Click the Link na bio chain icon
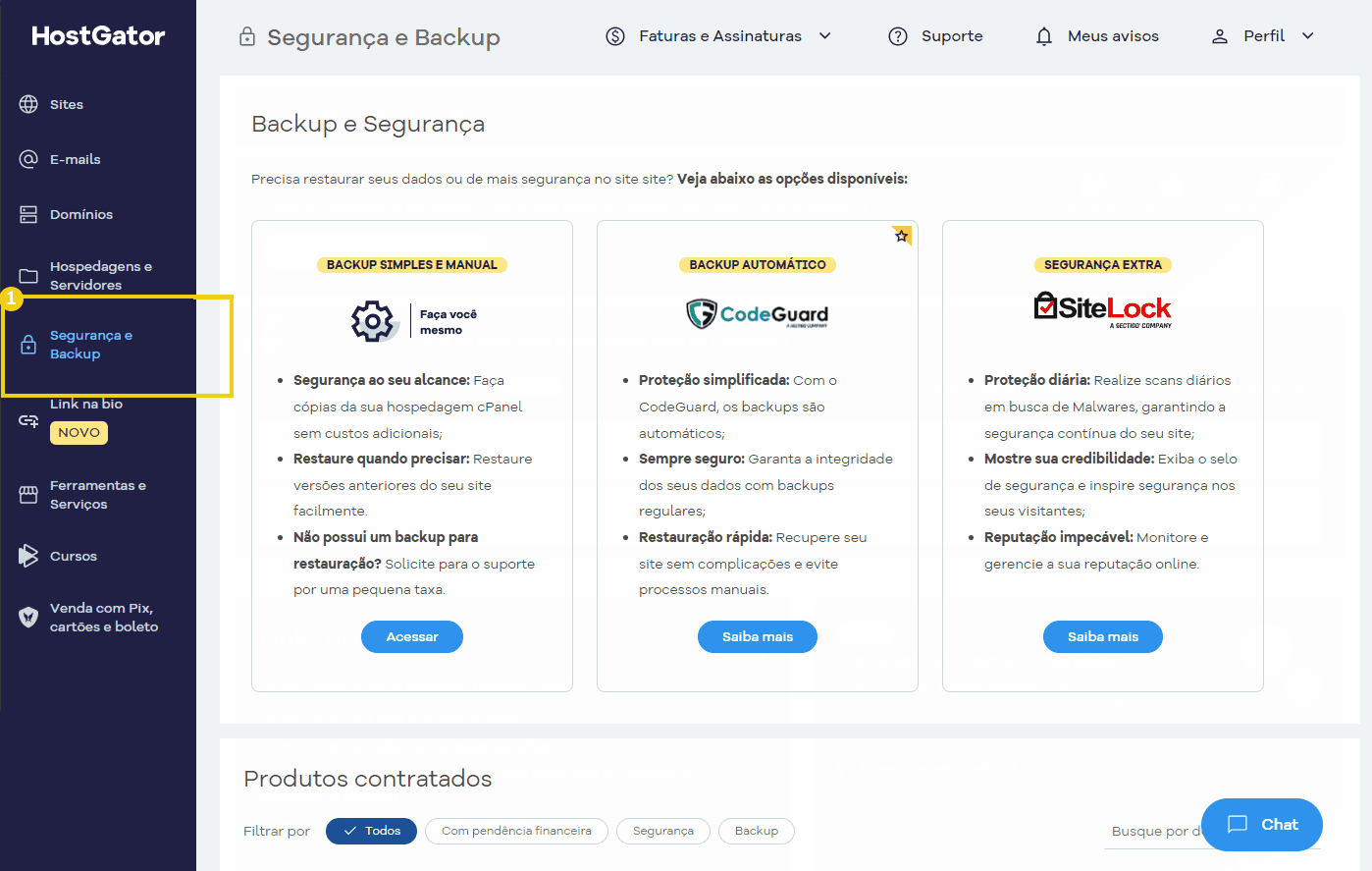 [x=28, y=420]
